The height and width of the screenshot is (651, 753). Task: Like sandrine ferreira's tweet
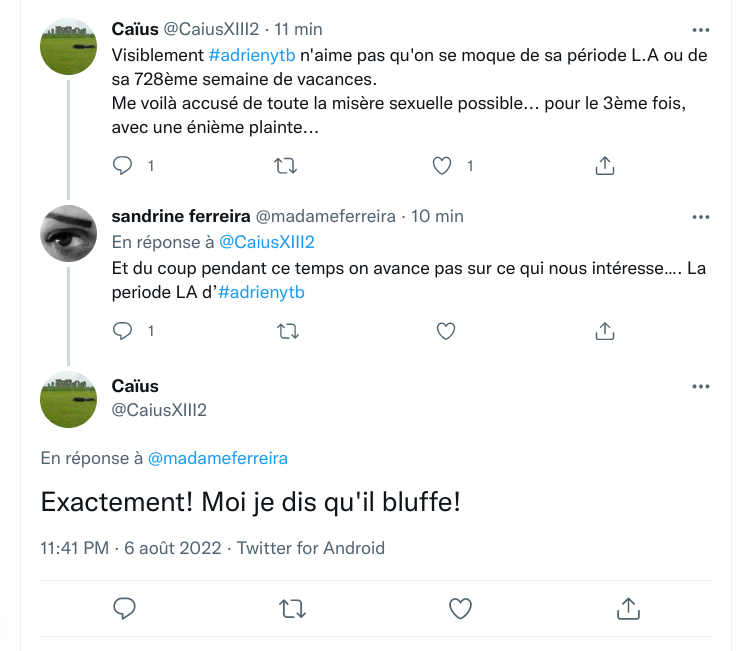446,330
